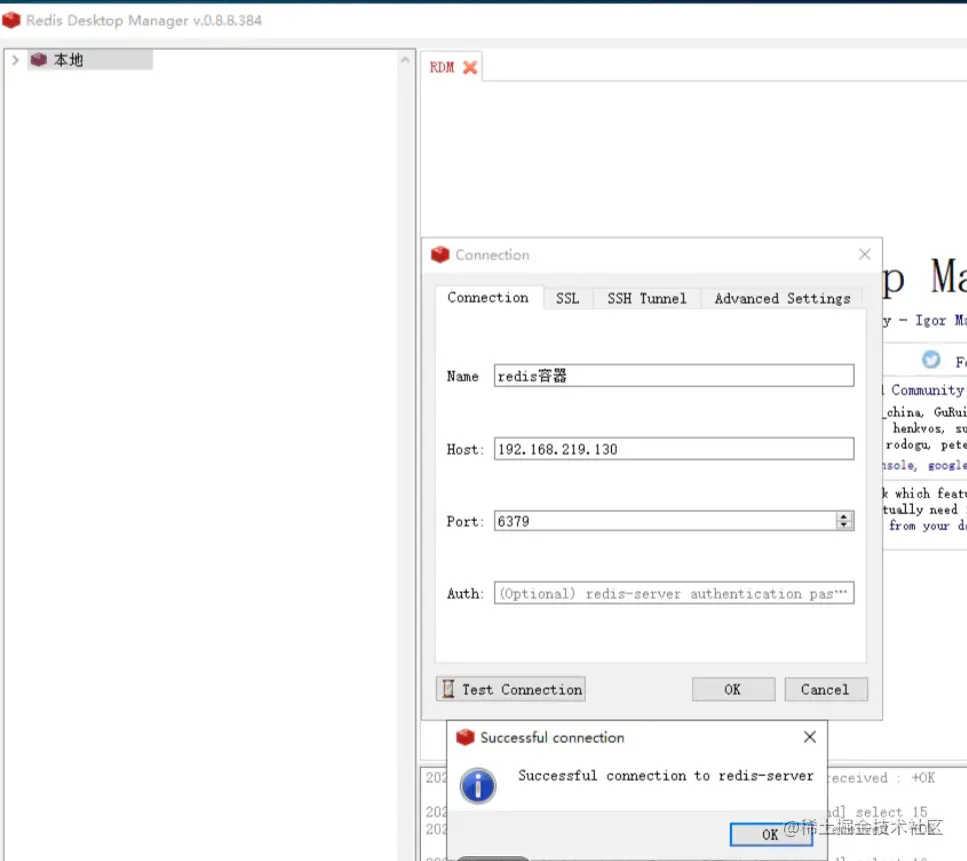
Task: Close the Successful connection popup
Action: click(810, 737)
